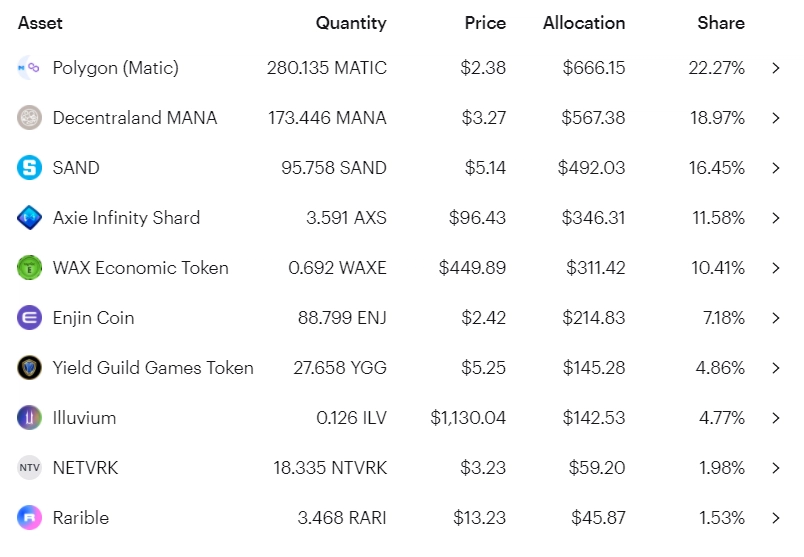Click the Quantity column header

(x=351, y=23)
